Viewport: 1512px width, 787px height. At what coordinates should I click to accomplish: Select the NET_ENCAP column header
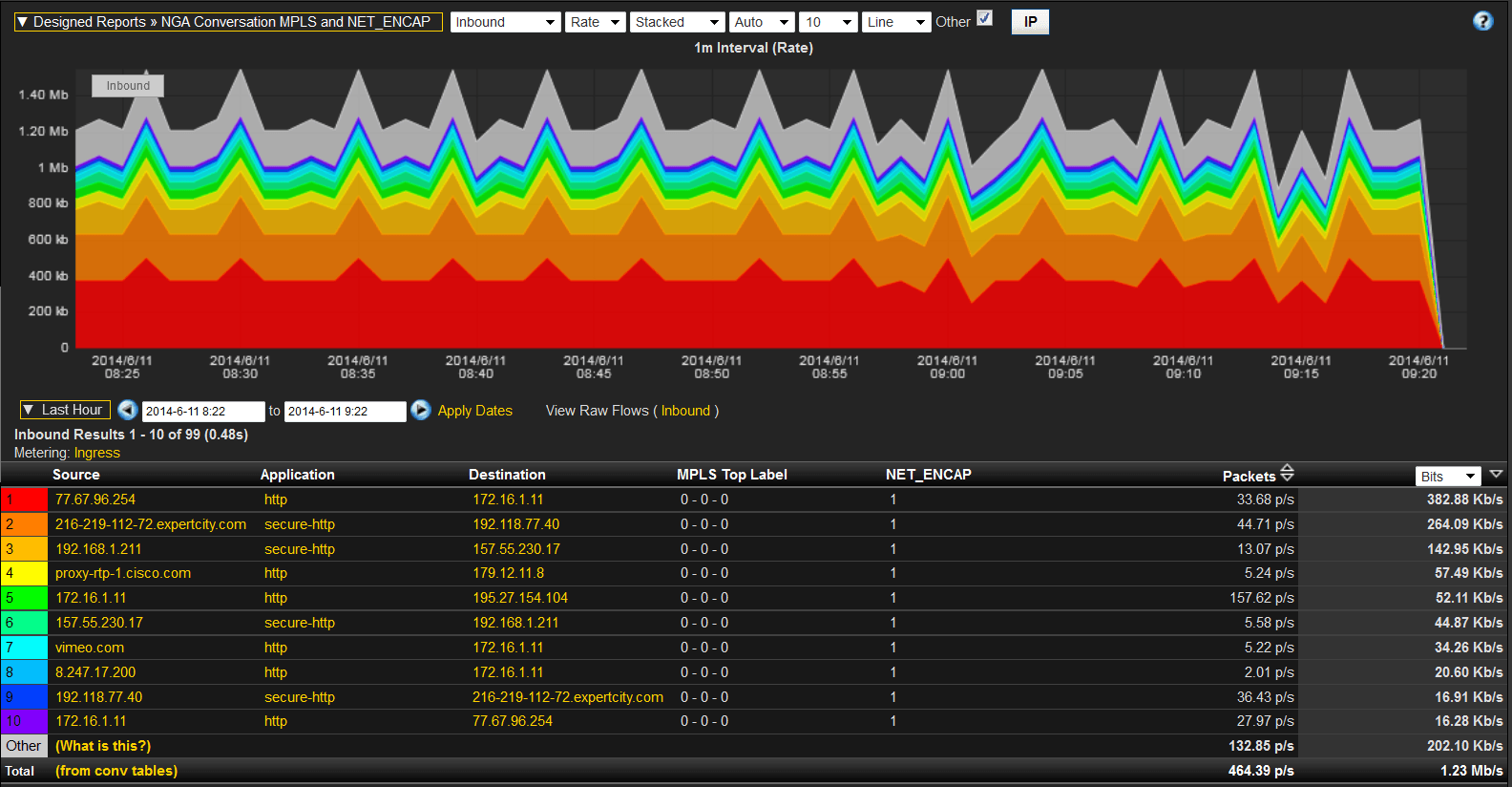point(929,475)
